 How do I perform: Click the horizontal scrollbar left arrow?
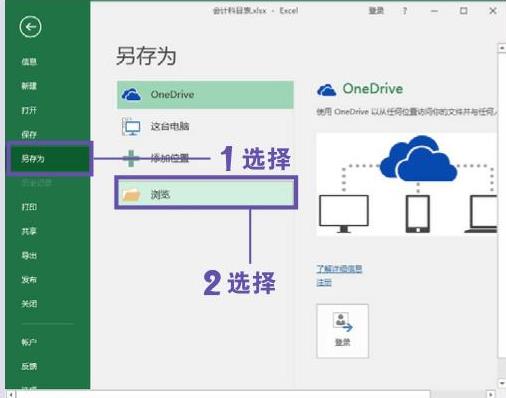11,395
